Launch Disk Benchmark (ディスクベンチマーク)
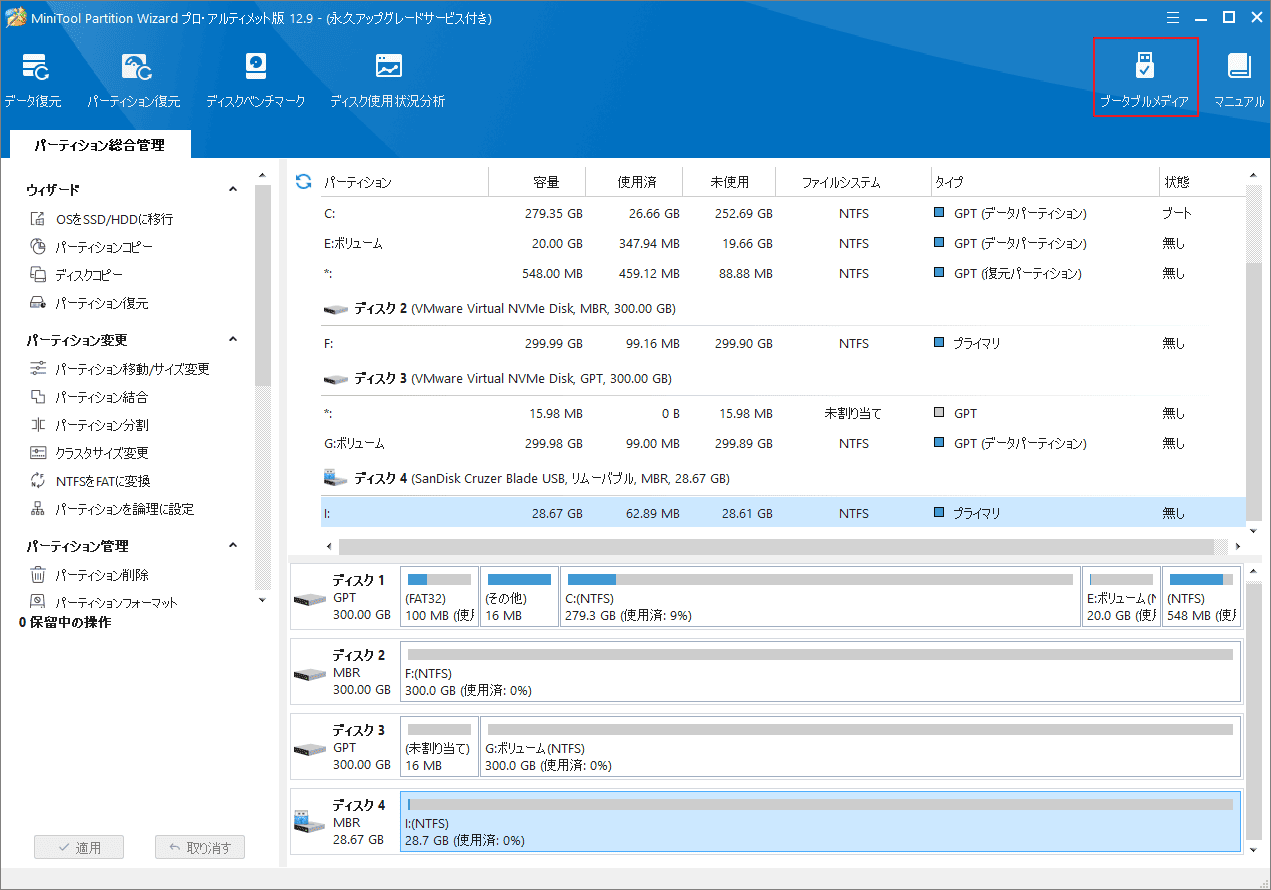 256,80
